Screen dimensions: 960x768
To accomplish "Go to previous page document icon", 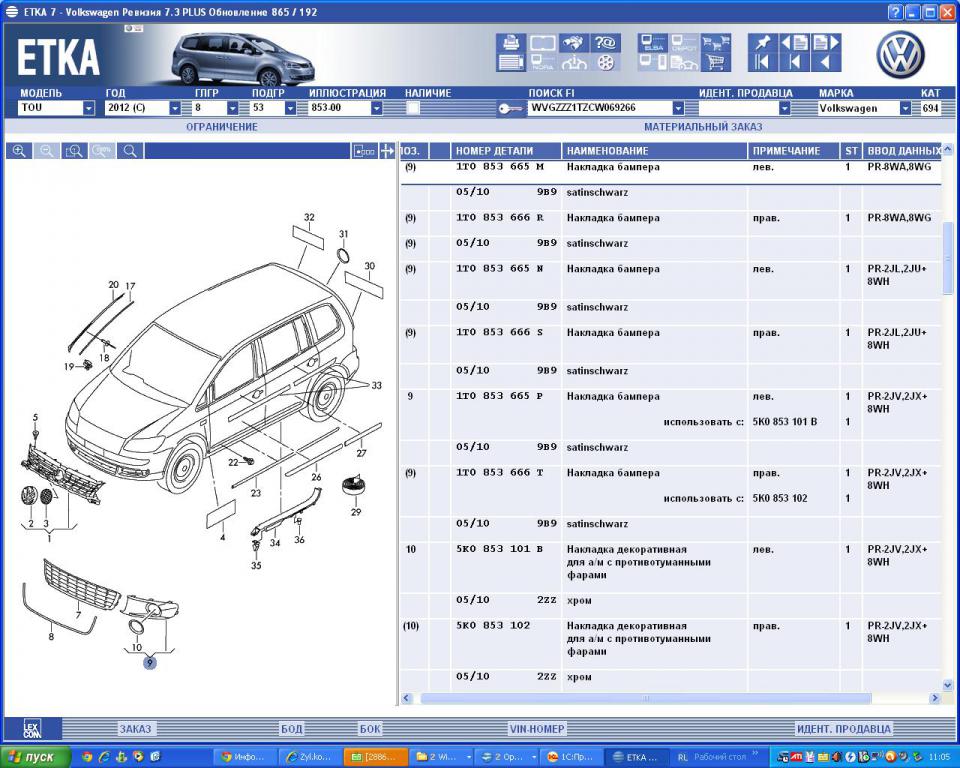I will click(x=794, y=43).
